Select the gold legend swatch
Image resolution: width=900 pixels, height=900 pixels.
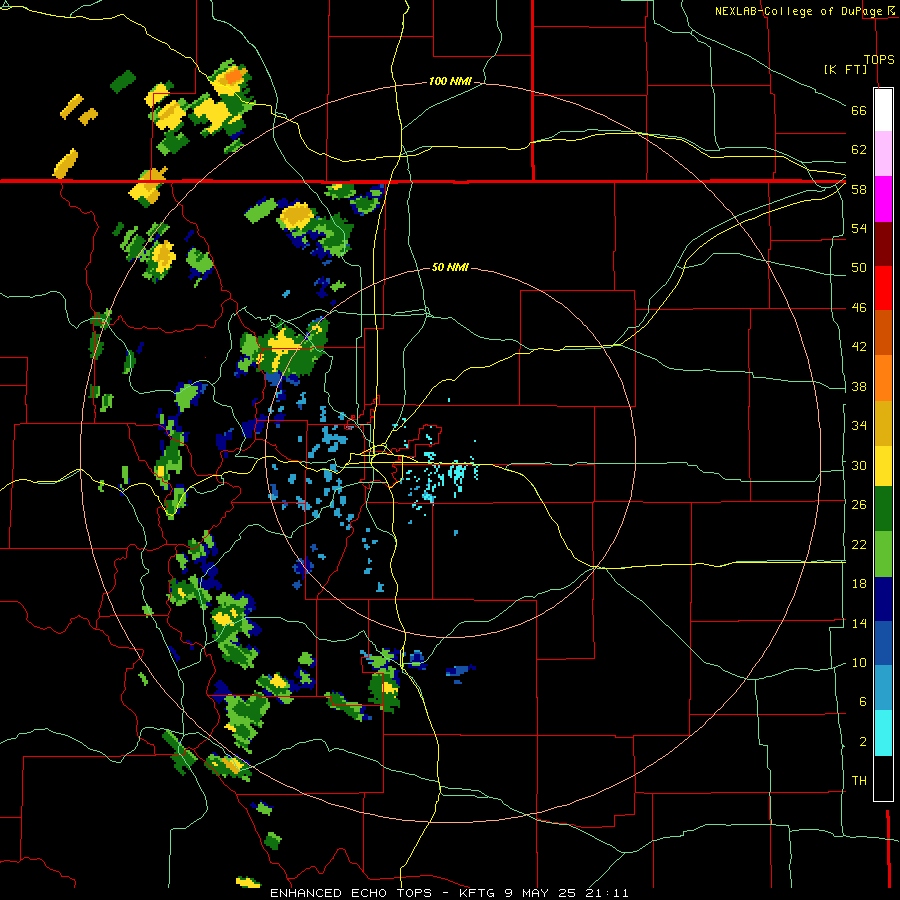click(883, 423)
